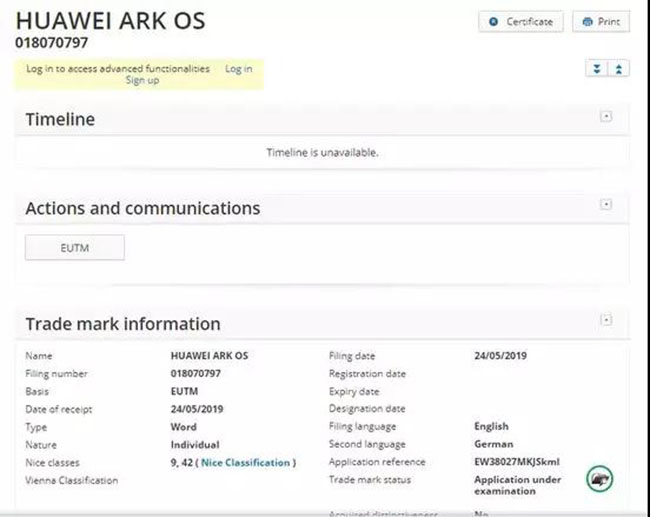Click the round badge icon beside Certificate
The height and width of the screenshot is (517, 650).
pyautogui.click(x=494, y=22)
